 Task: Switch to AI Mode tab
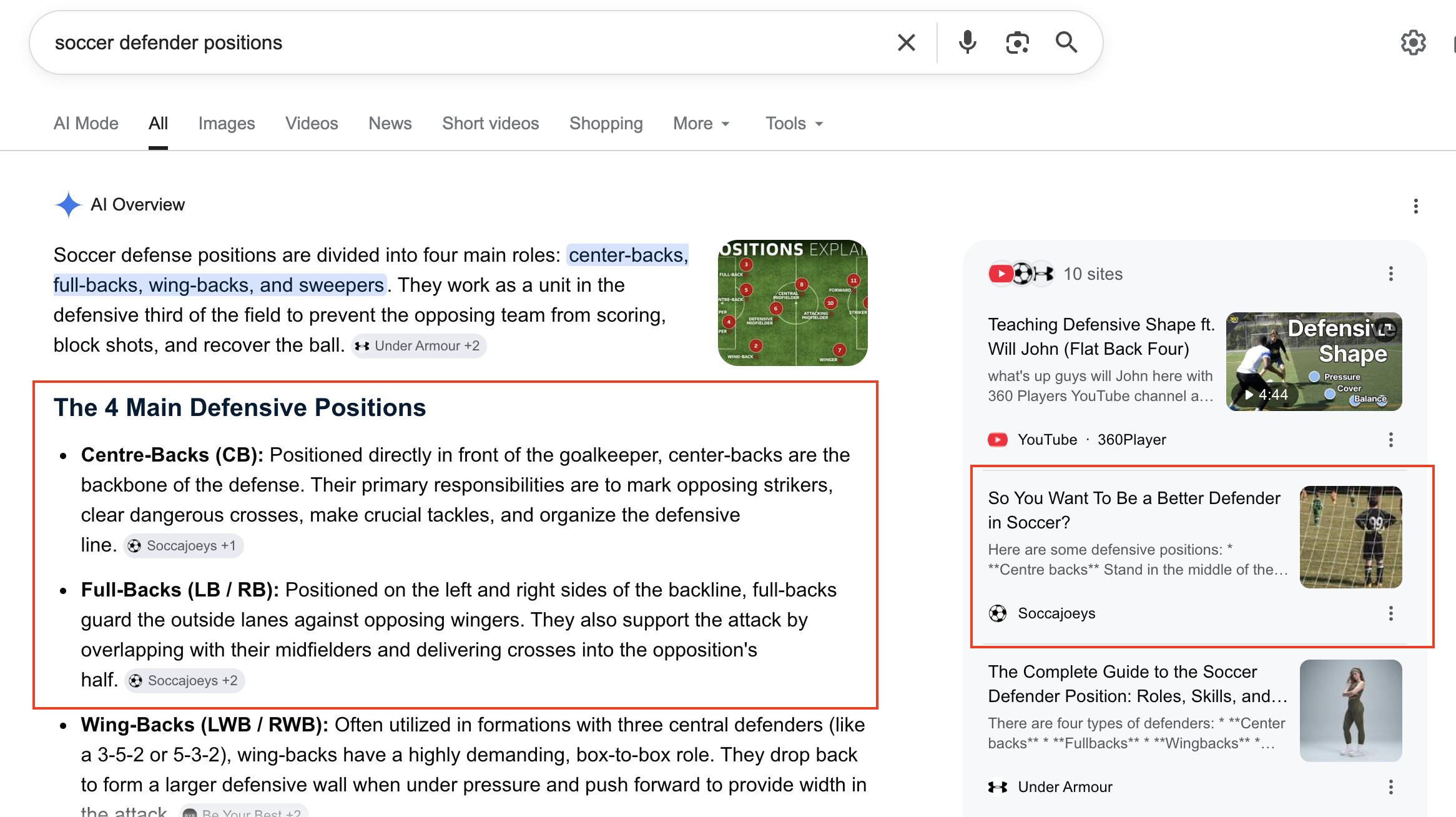[x=86, y=124]
